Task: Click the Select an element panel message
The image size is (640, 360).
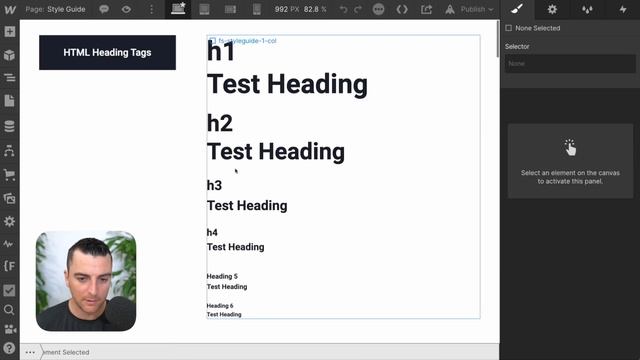Action: pos(570,177)
